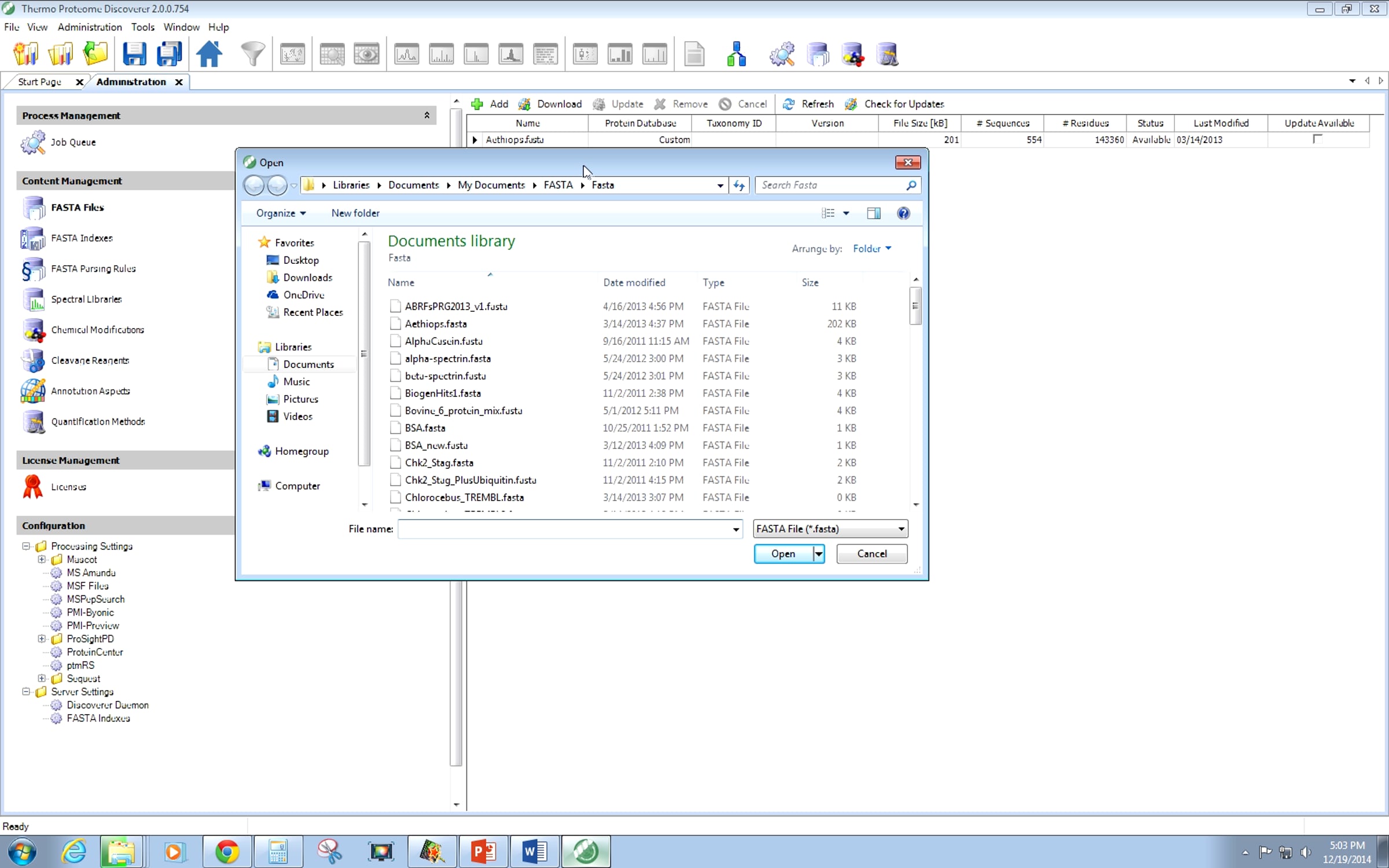1389x868 pixels.
Task: Open the Arrange by Folder dropdown
Action: coord(872,249)
